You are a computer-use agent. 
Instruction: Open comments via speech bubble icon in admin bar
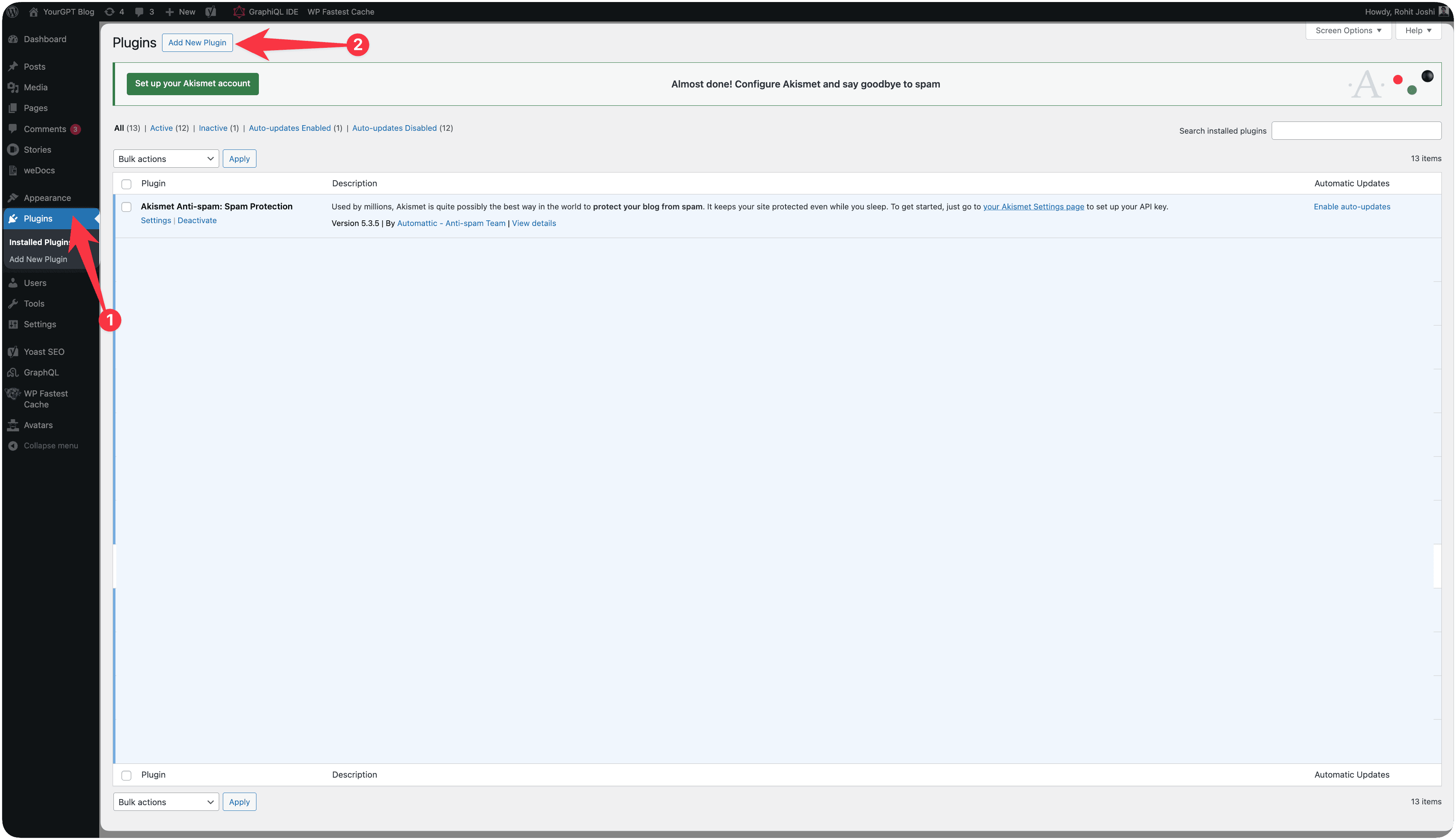[140, 11]
